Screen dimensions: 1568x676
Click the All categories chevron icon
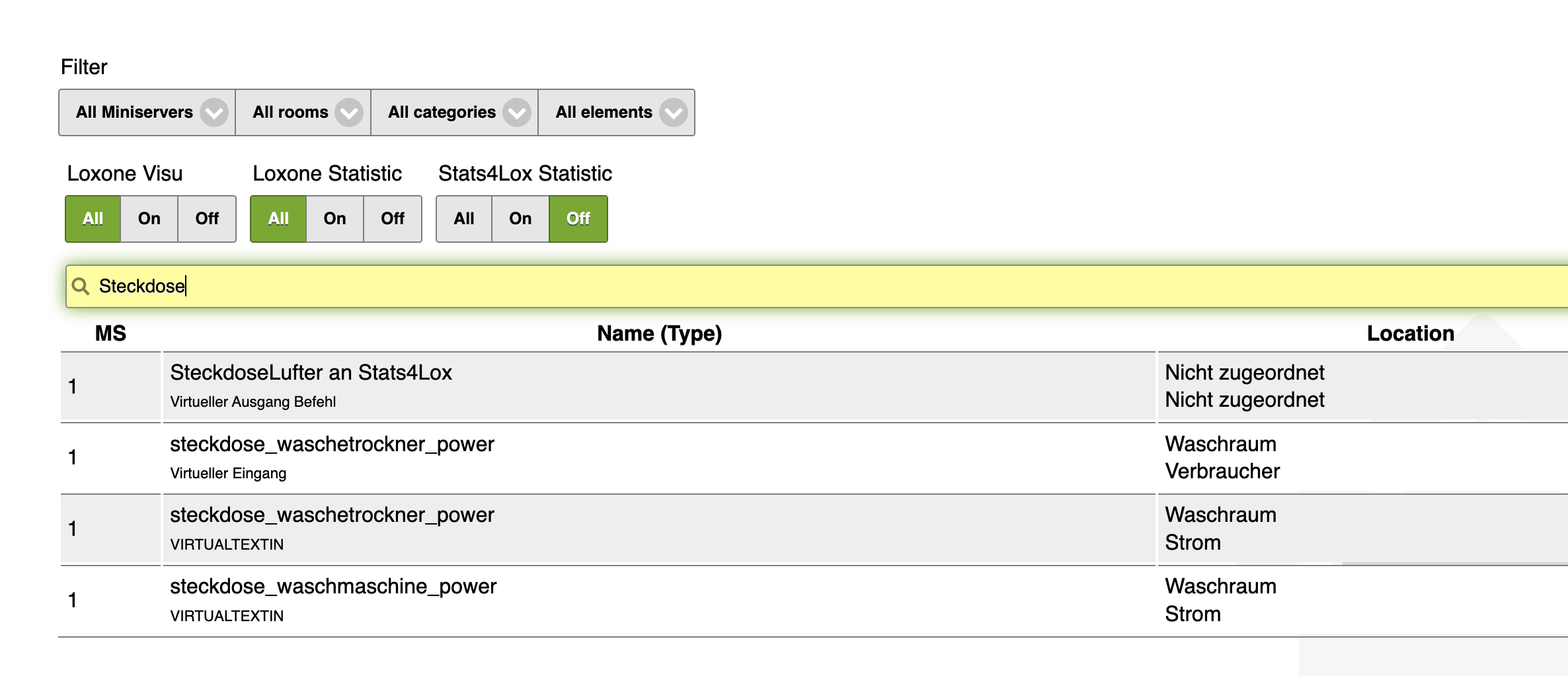coord(516,112)
